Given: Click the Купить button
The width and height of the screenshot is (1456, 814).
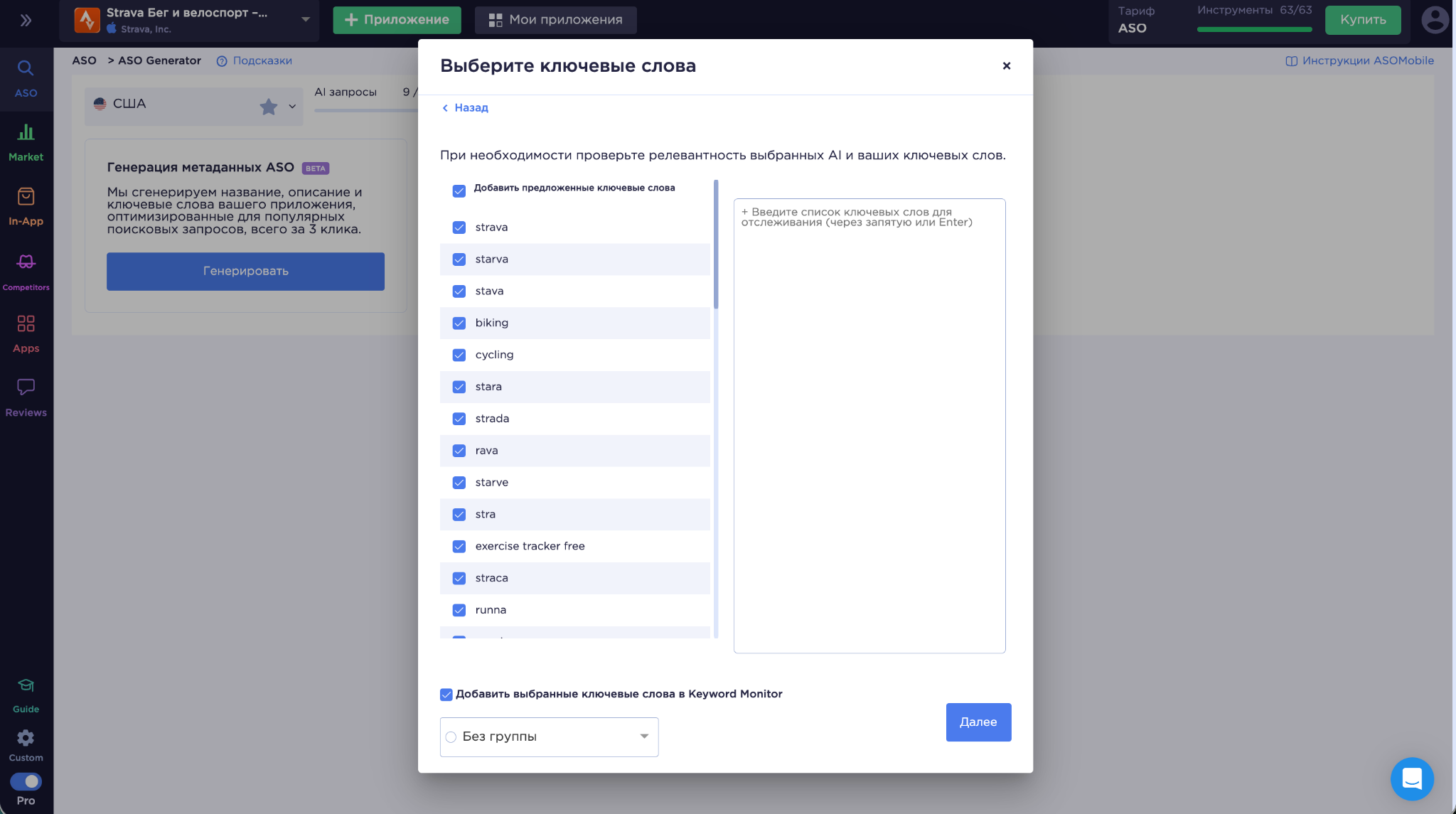Looking at the screenshot, I should (x=1363, y=20).
